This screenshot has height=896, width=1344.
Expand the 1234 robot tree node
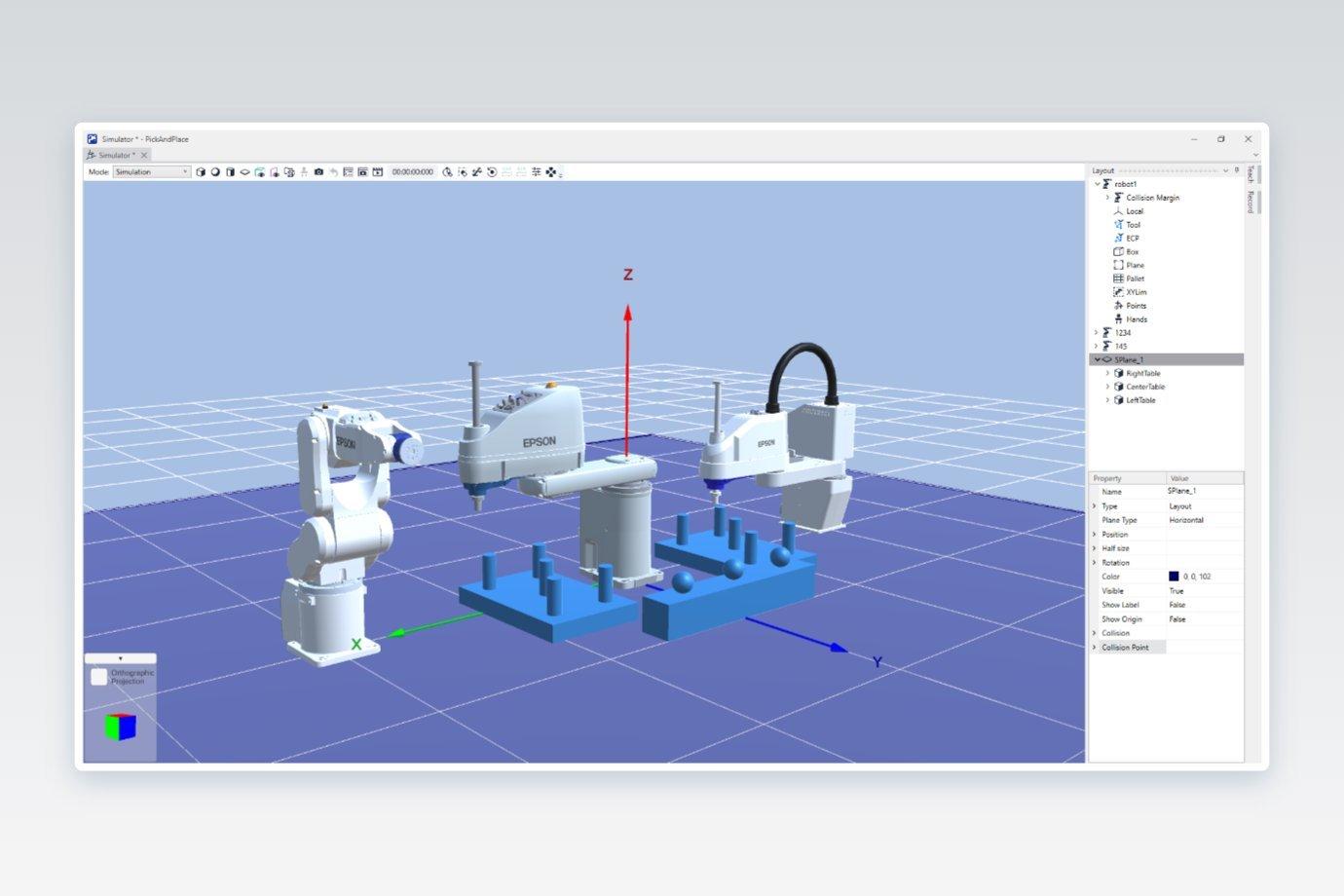[x=1097, y=333]
